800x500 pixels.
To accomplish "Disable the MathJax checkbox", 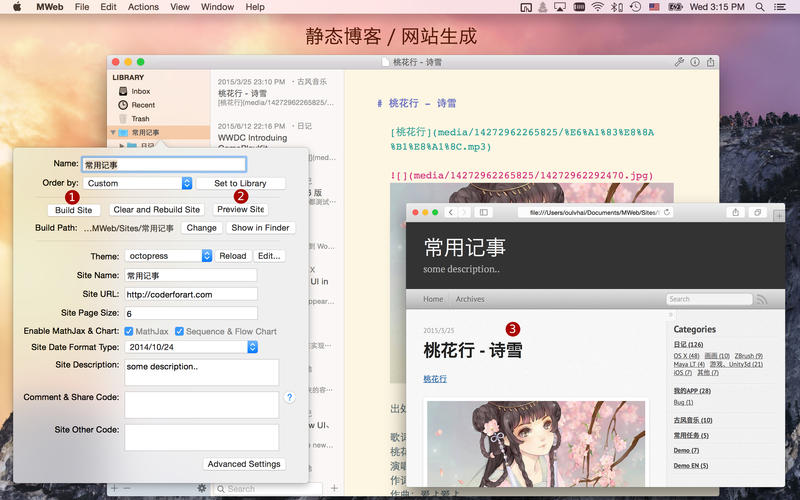I will pos(129,331).
